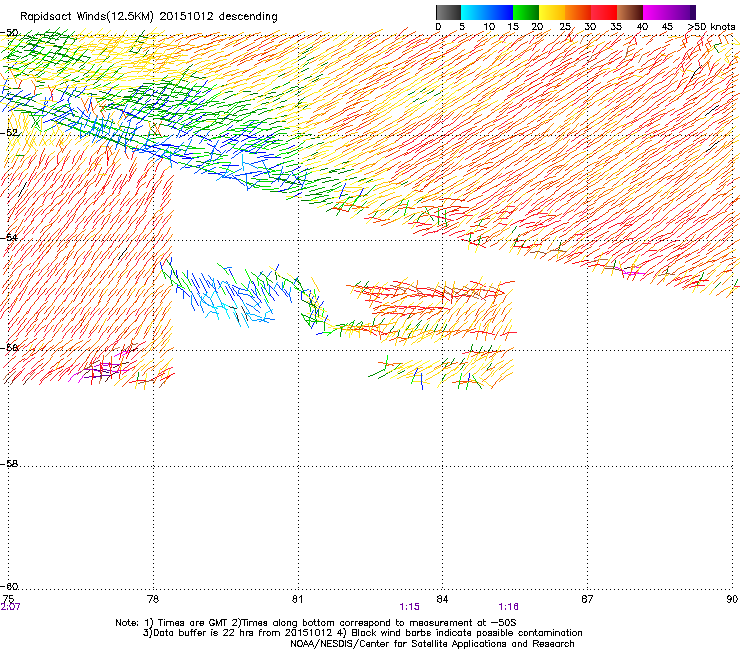Click the '10' legend scale label

click(489, 27)
